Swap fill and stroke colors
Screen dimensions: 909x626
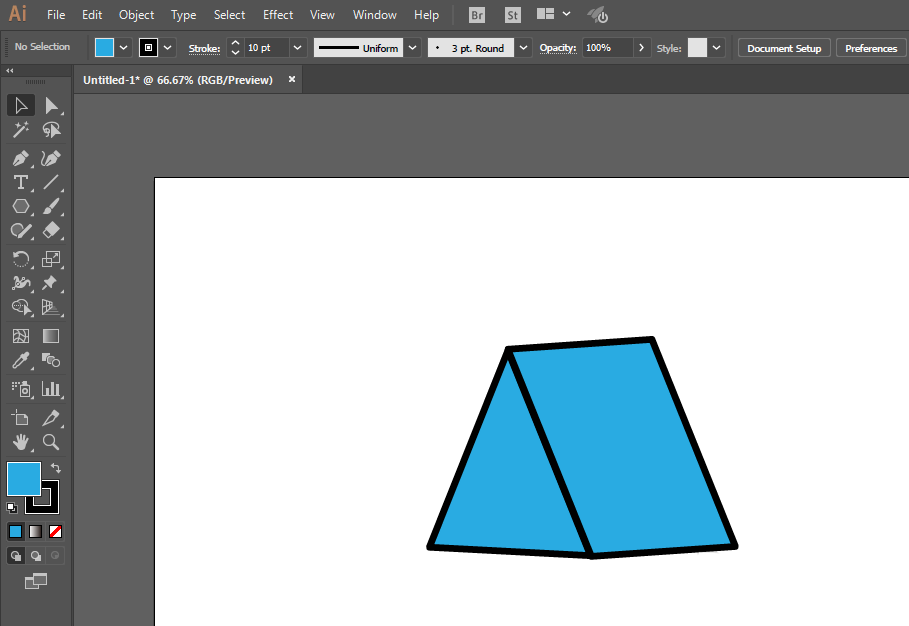click(x=56, y=468)
